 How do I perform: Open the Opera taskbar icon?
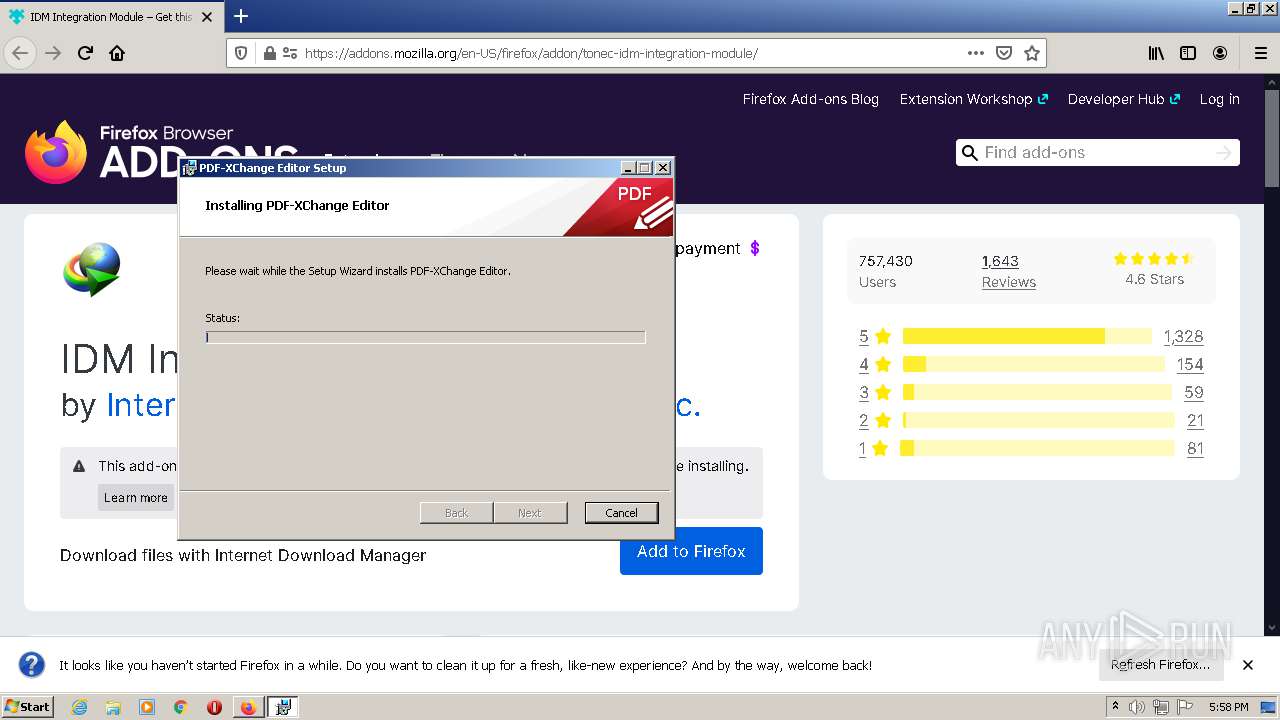214,707
